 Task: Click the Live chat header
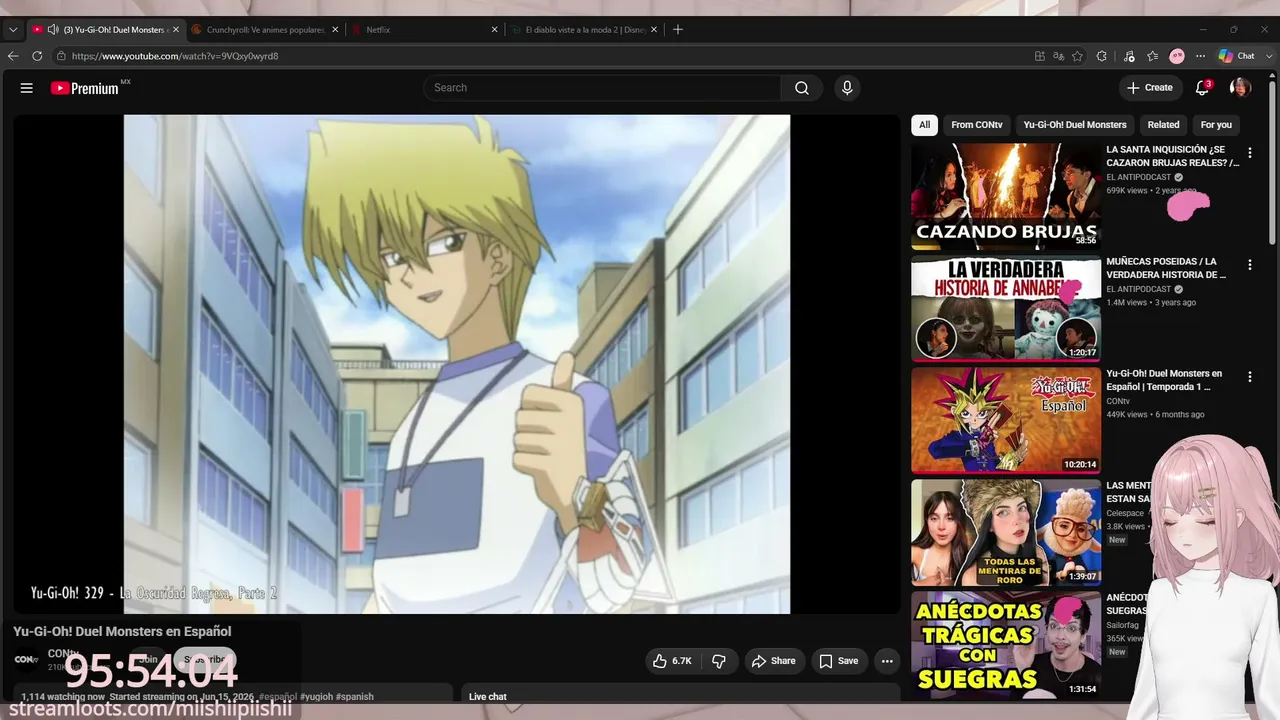click(x=488, y=697)
